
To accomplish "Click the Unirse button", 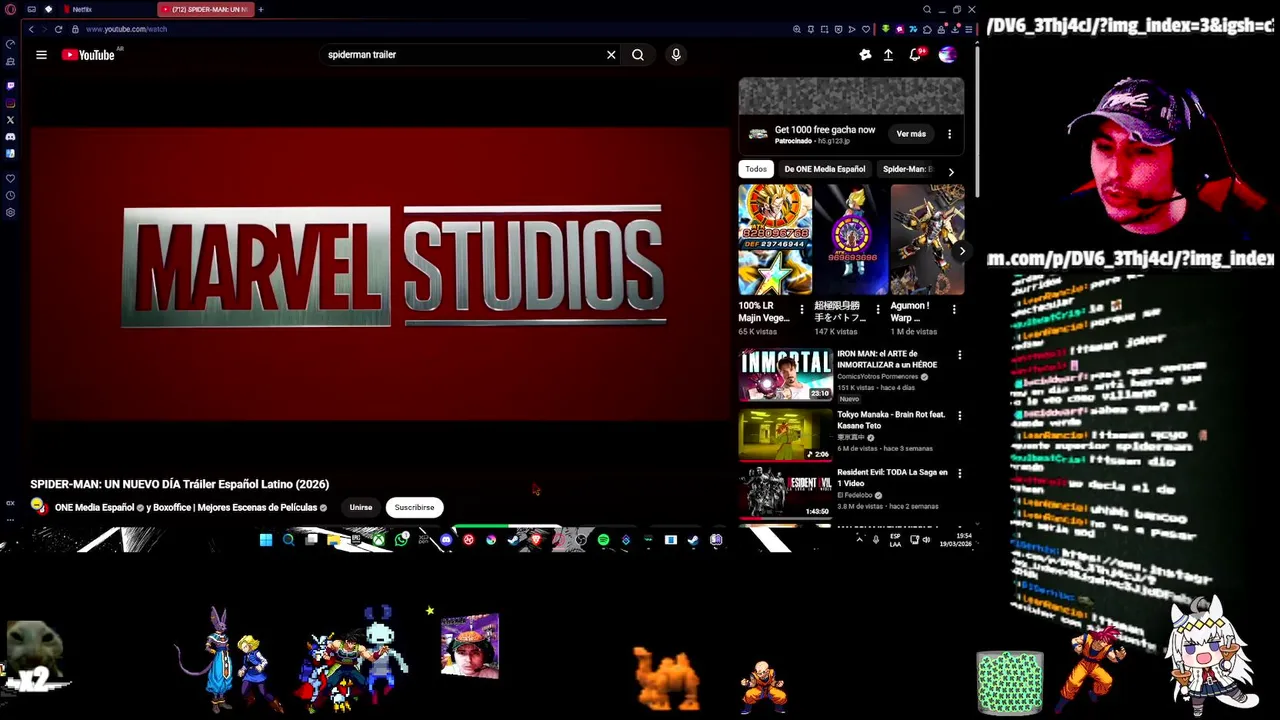I will [x=361, y=507].
